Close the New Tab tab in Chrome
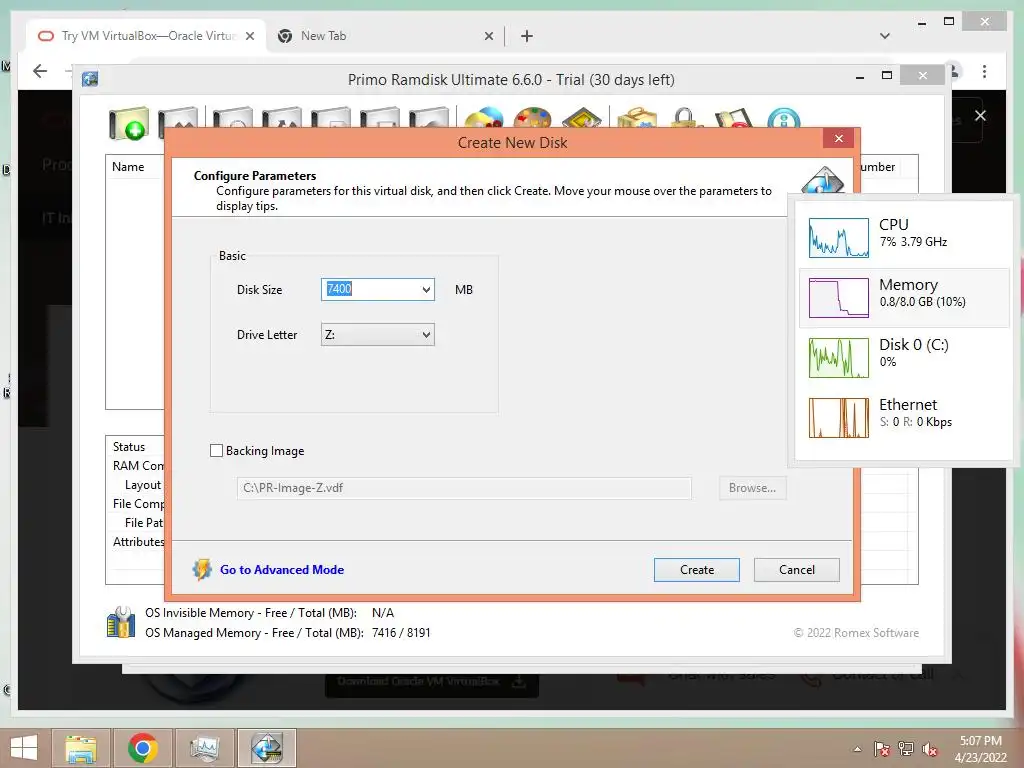 coord(488,36)
